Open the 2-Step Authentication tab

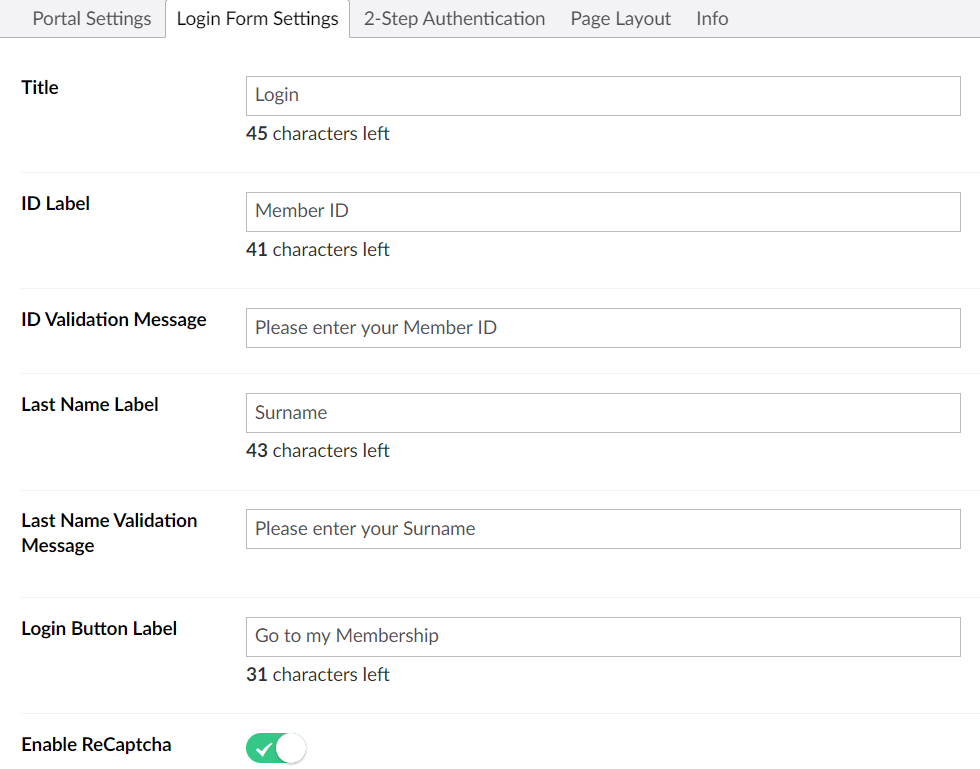pyautogui.click(x=454, y=18)
